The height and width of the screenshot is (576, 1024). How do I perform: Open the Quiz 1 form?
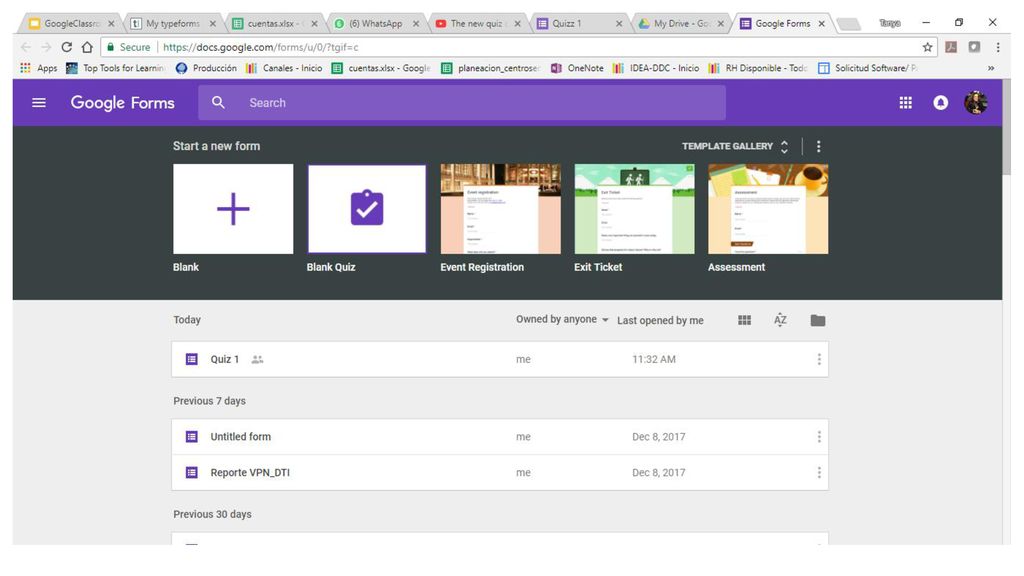point(500,359)
